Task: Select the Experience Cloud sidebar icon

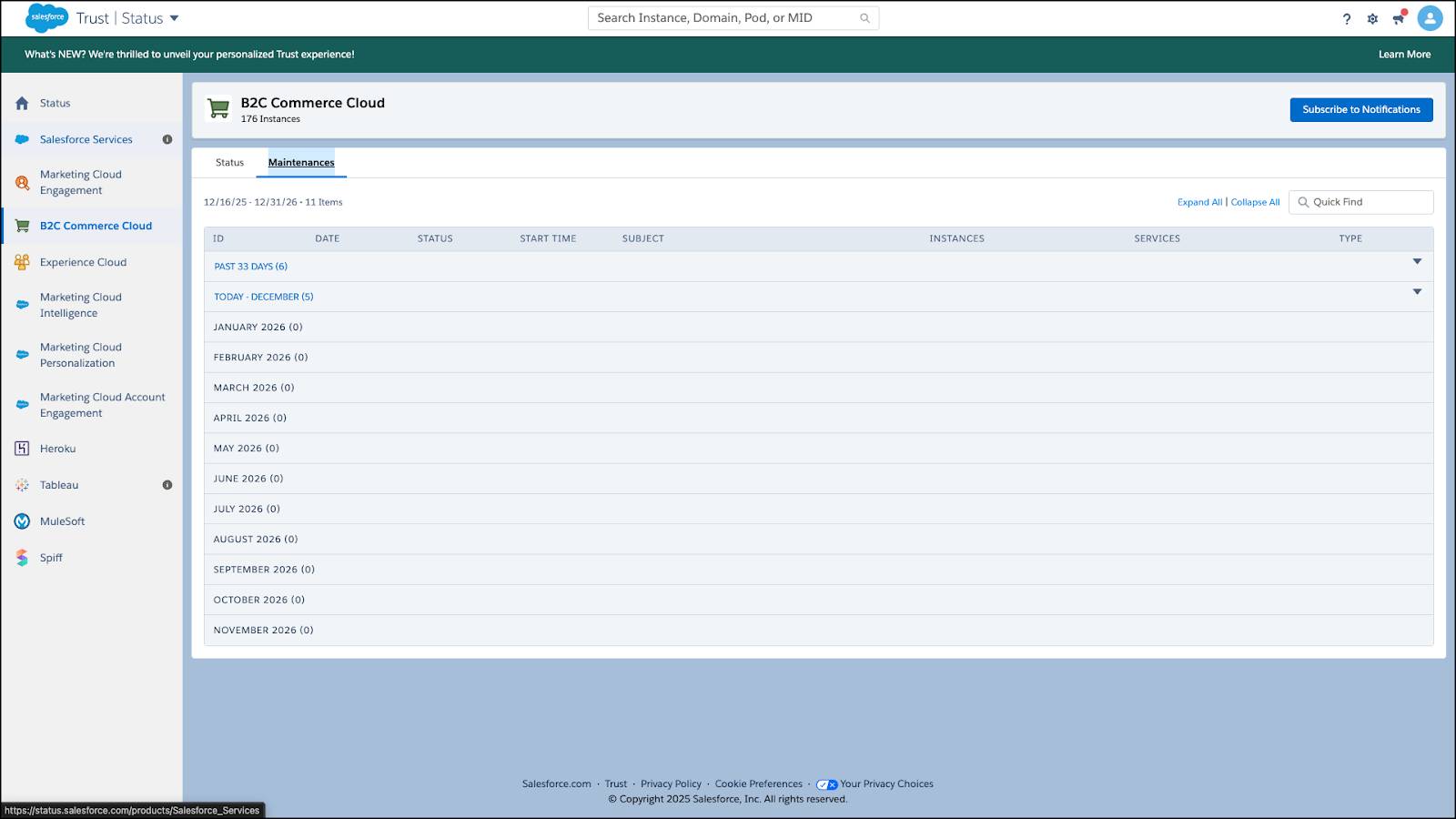Action: pos(21,262)
